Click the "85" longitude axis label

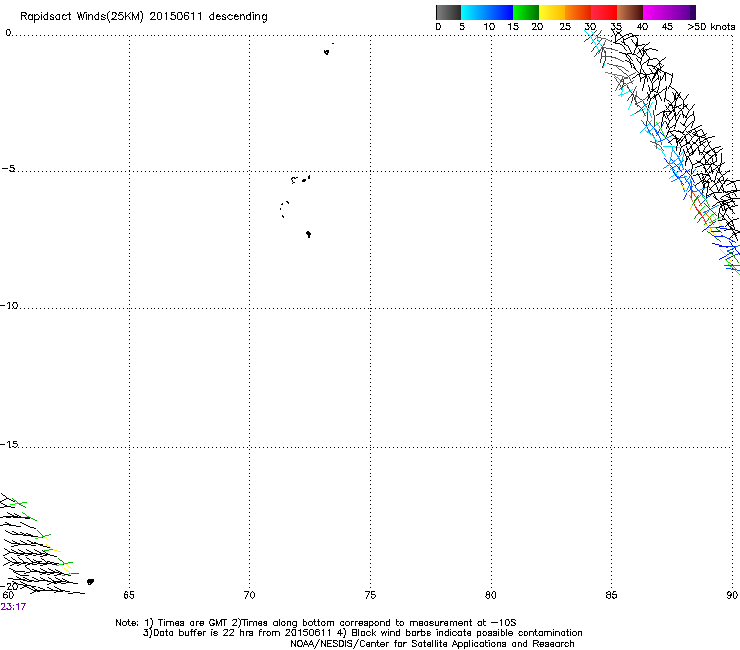coord(611,595)
